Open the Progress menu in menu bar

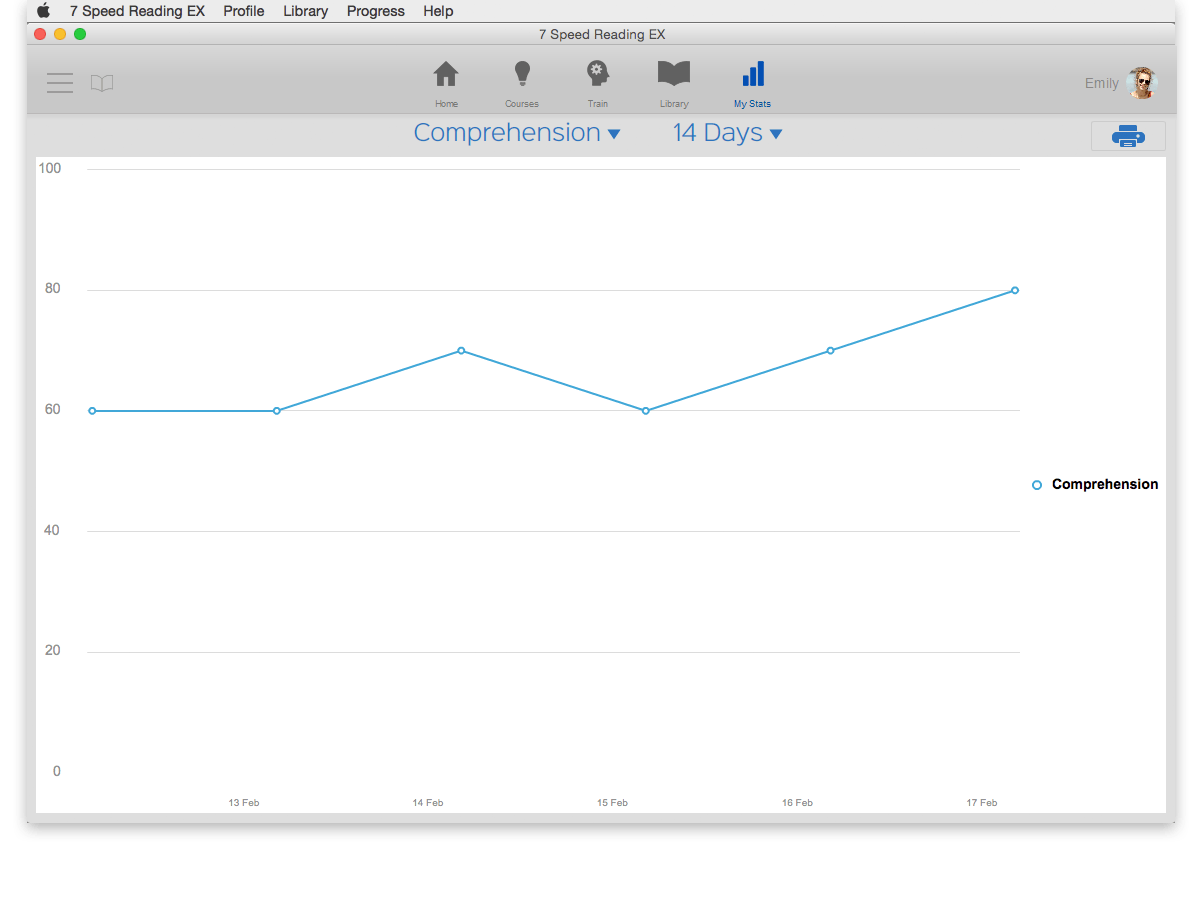coord(376,11)
